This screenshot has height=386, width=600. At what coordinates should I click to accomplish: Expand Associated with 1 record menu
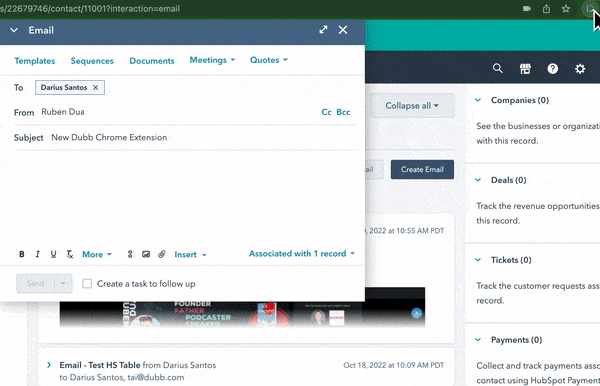coord(302,254)
